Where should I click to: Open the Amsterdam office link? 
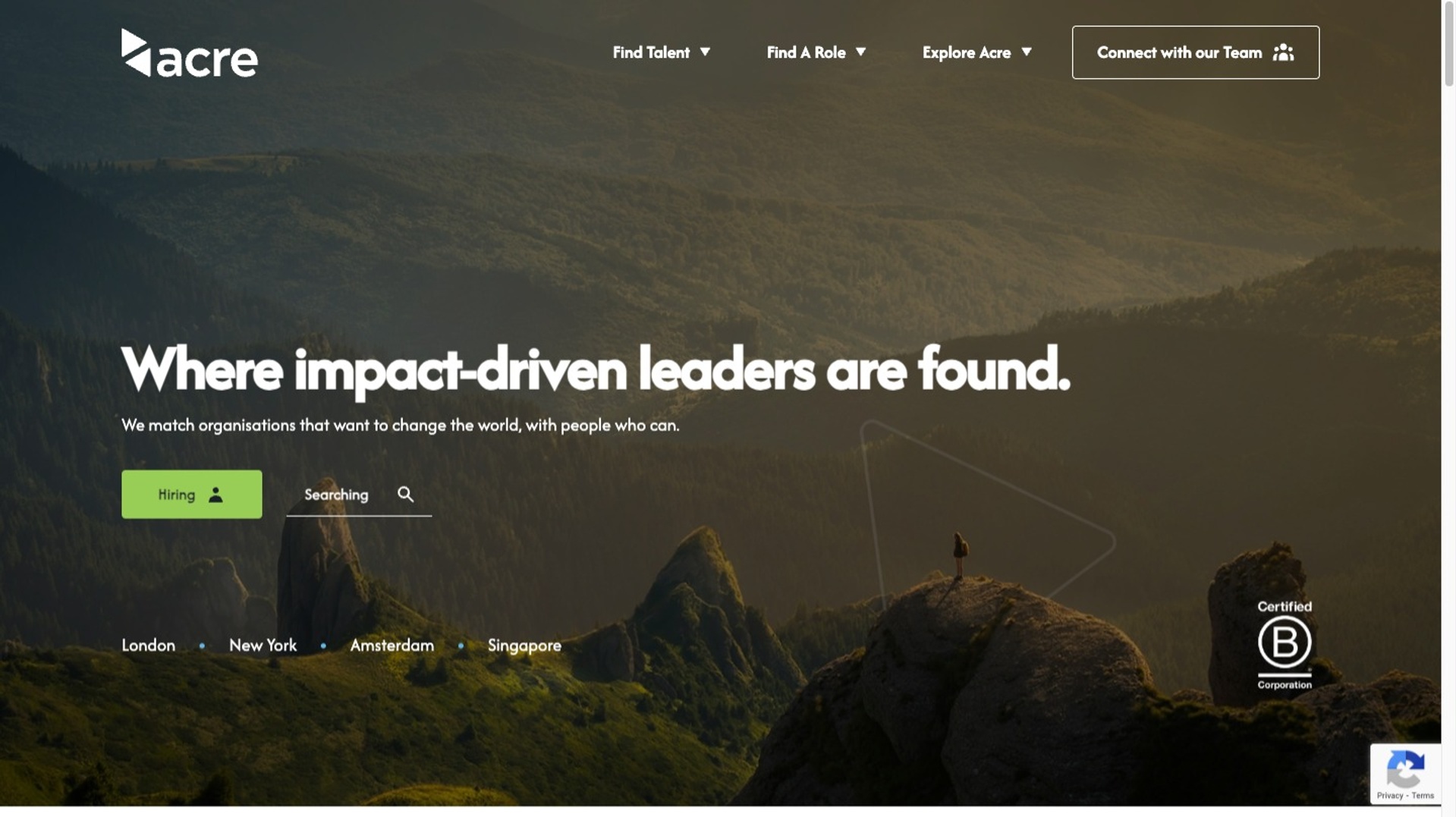[392, 646]
